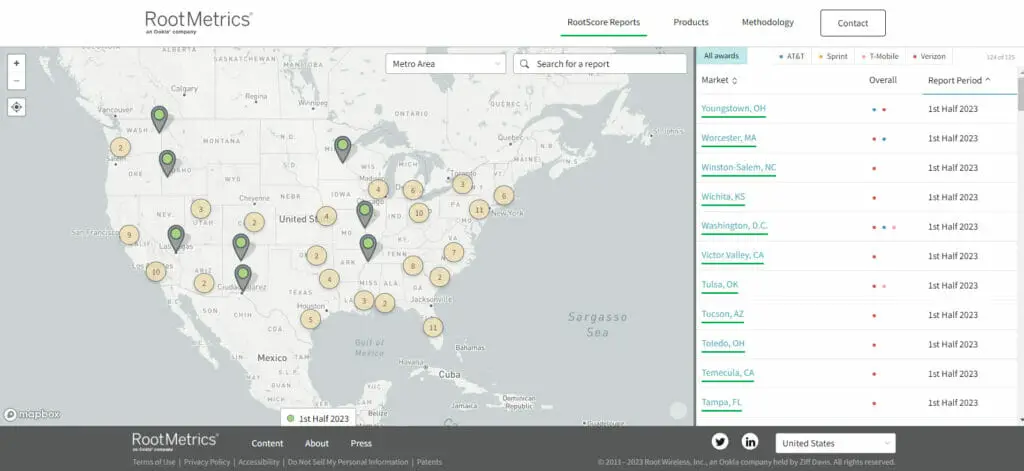Select the map pin at Las Vegas
Image resolution: width=1024 pixels, height=471 pixels.
[x=176, y=238]
